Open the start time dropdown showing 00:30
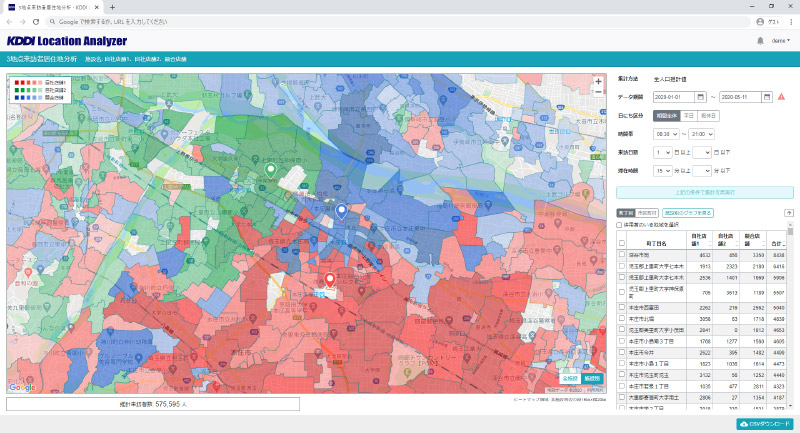 666,134
